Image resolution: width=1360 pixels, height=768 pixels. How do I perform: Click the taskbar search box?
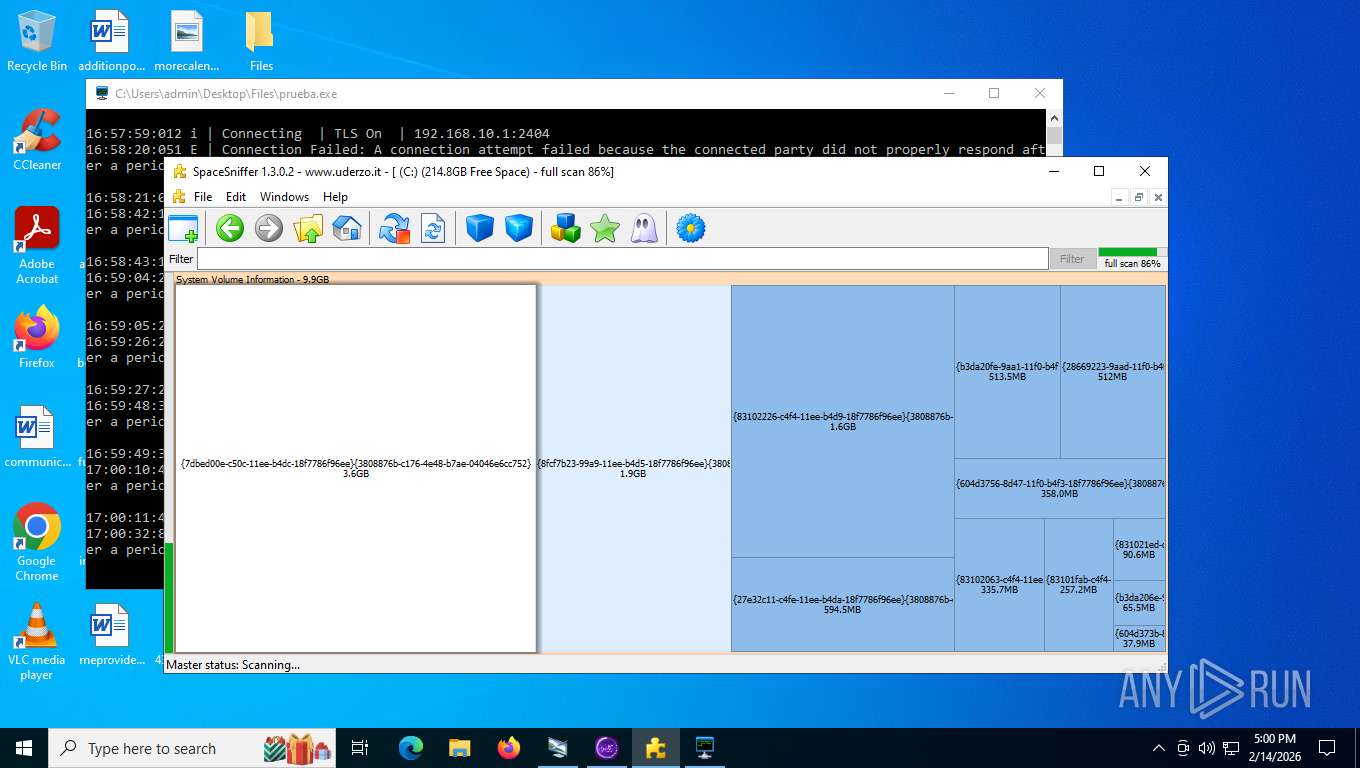coord(192,748)
